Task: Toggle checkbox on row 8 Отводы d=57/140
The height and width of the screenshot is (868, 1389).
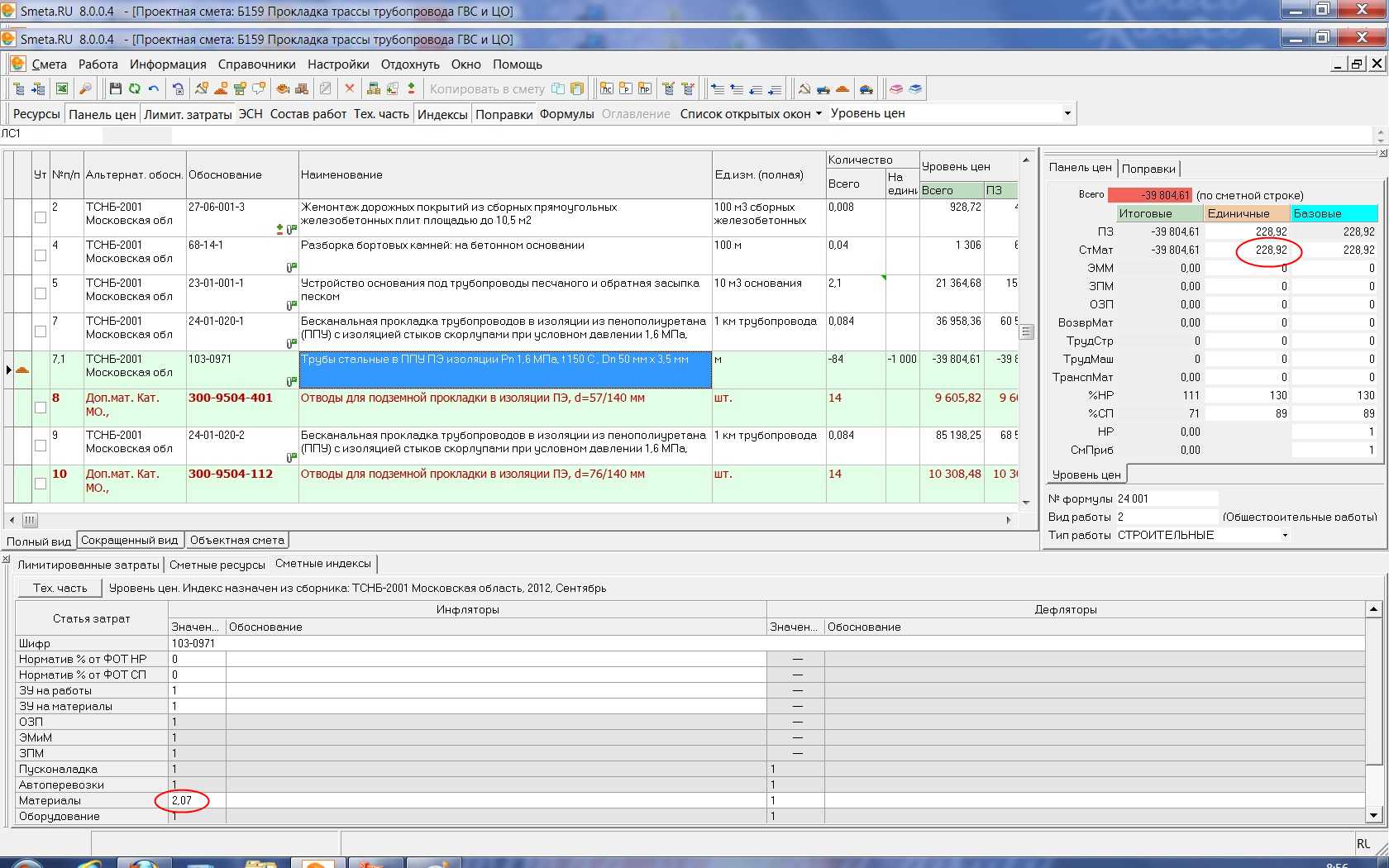Action: (x=40, y=408)
